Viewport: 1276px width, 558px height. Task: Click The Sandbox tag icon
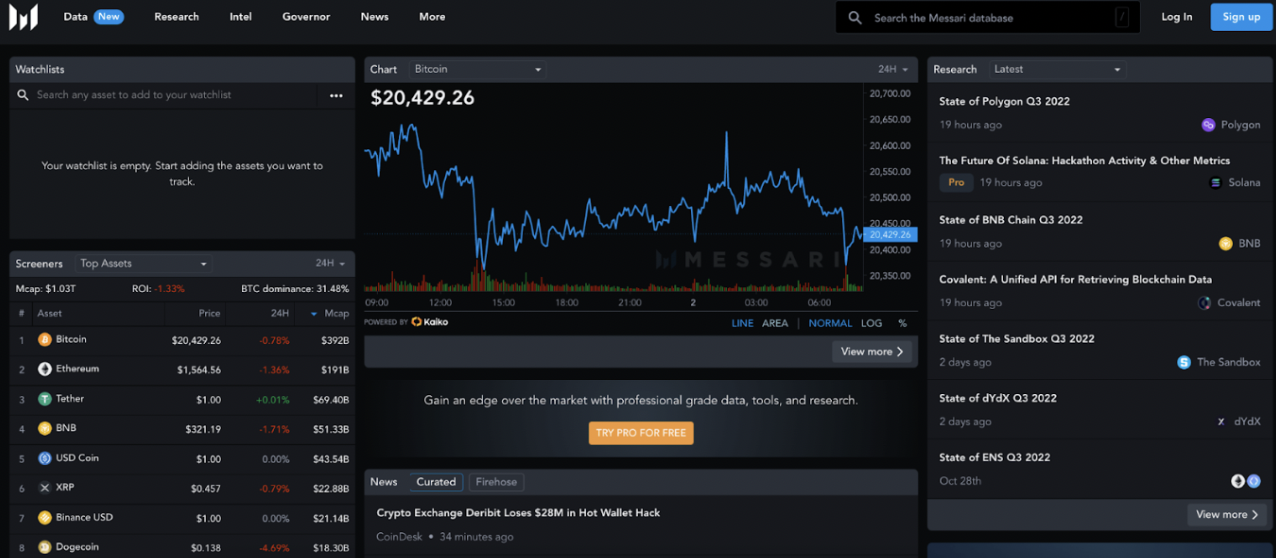pyautogui.click(x=1184, y=362)
